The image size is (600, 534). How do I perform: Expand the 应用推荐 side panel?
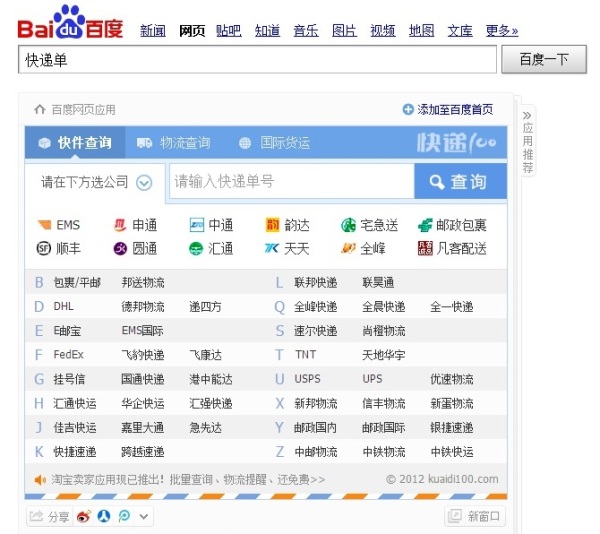point(528,140)
